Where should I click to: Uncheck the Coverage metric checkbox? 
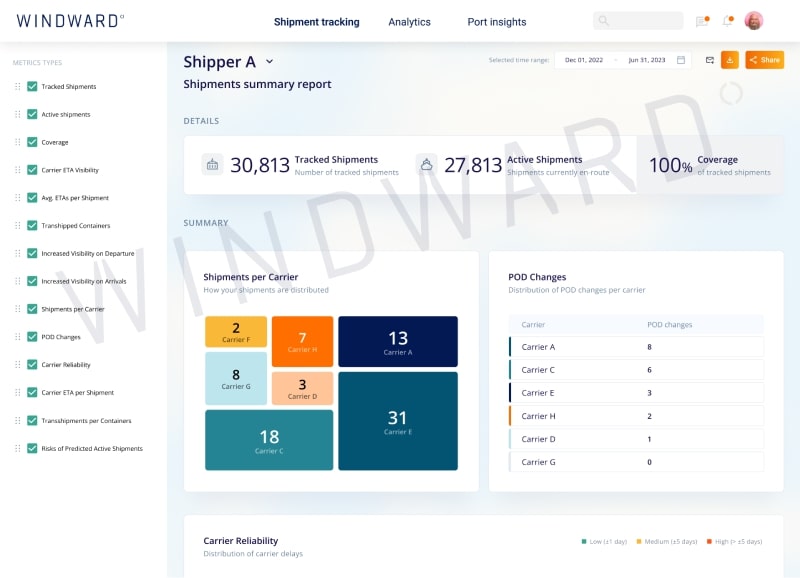(32, 142)
